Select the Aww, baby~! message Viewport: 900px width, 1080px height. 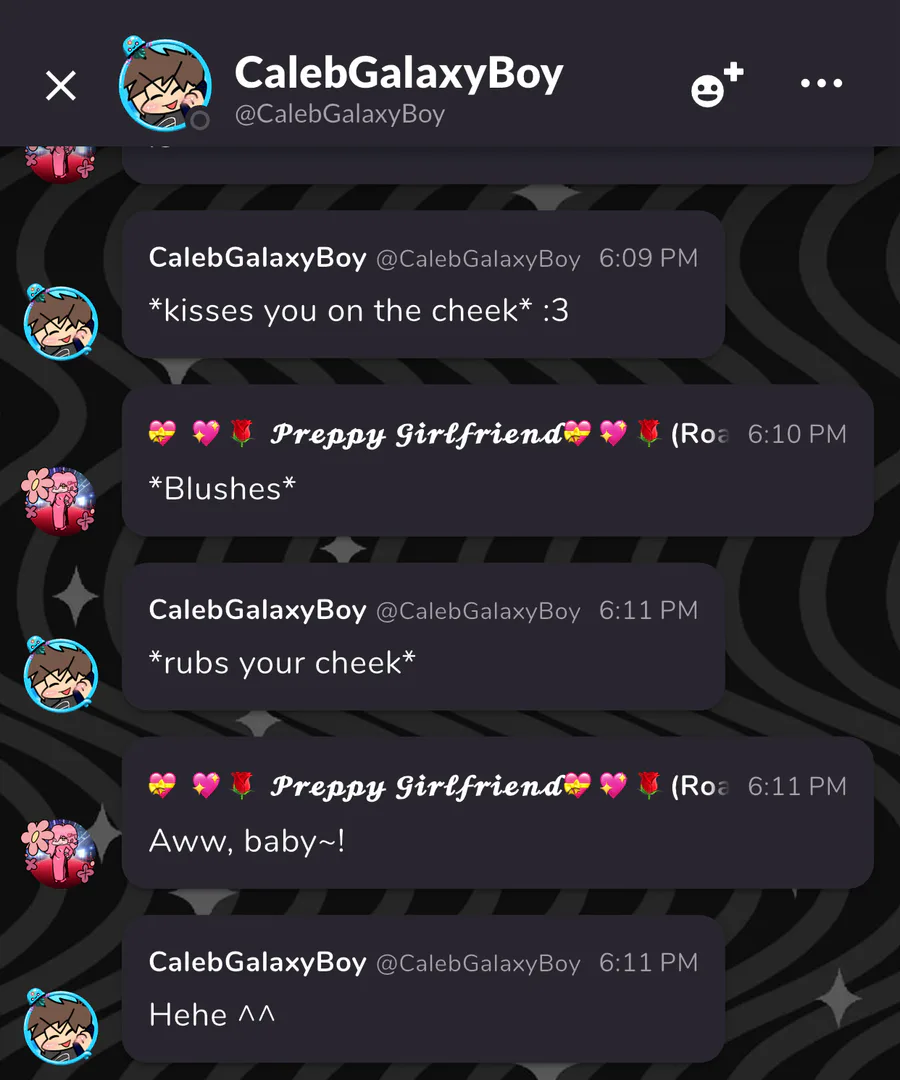tap(498, 813)
